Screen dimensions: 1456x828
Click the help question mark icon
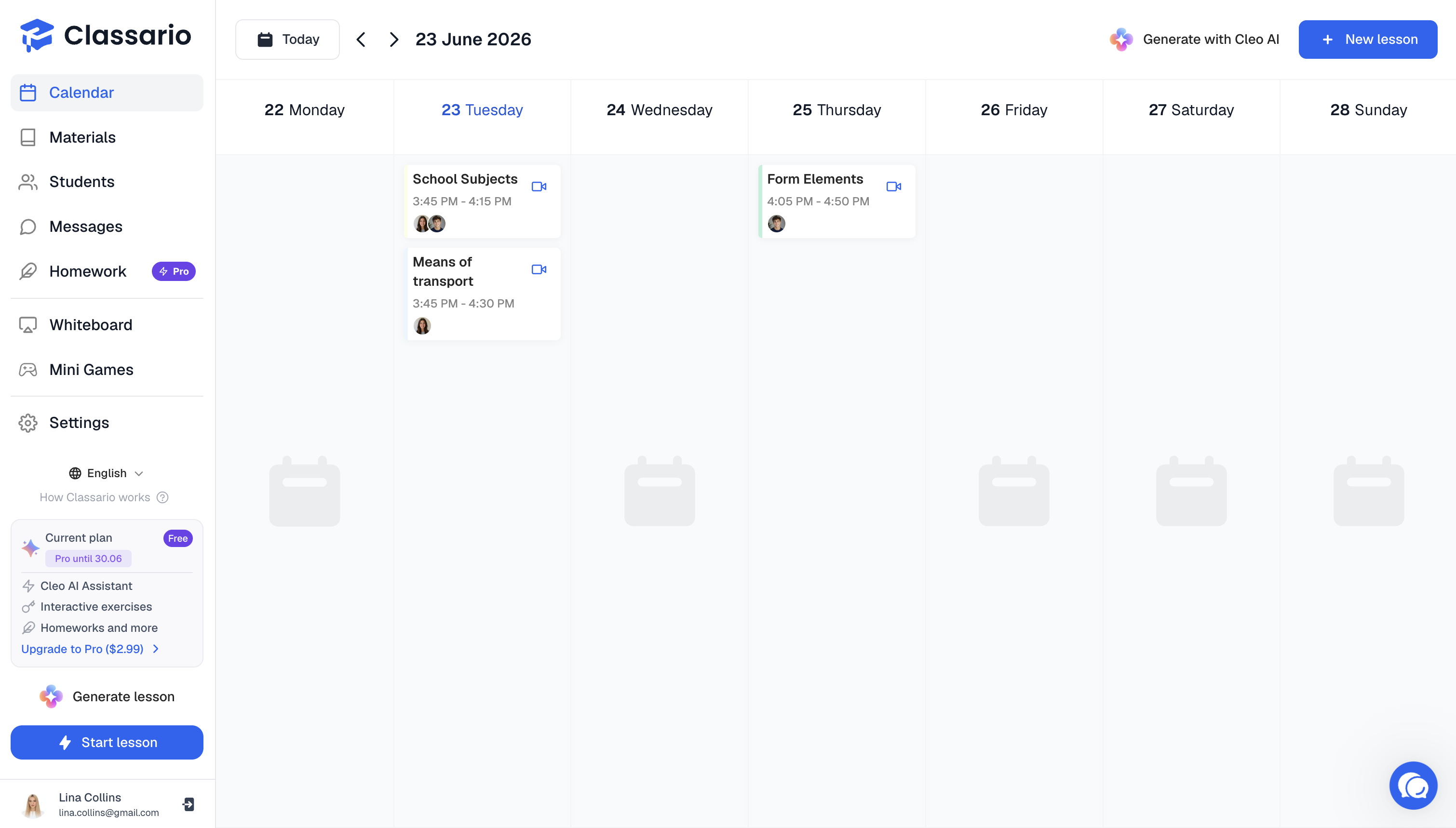[162, 497]
